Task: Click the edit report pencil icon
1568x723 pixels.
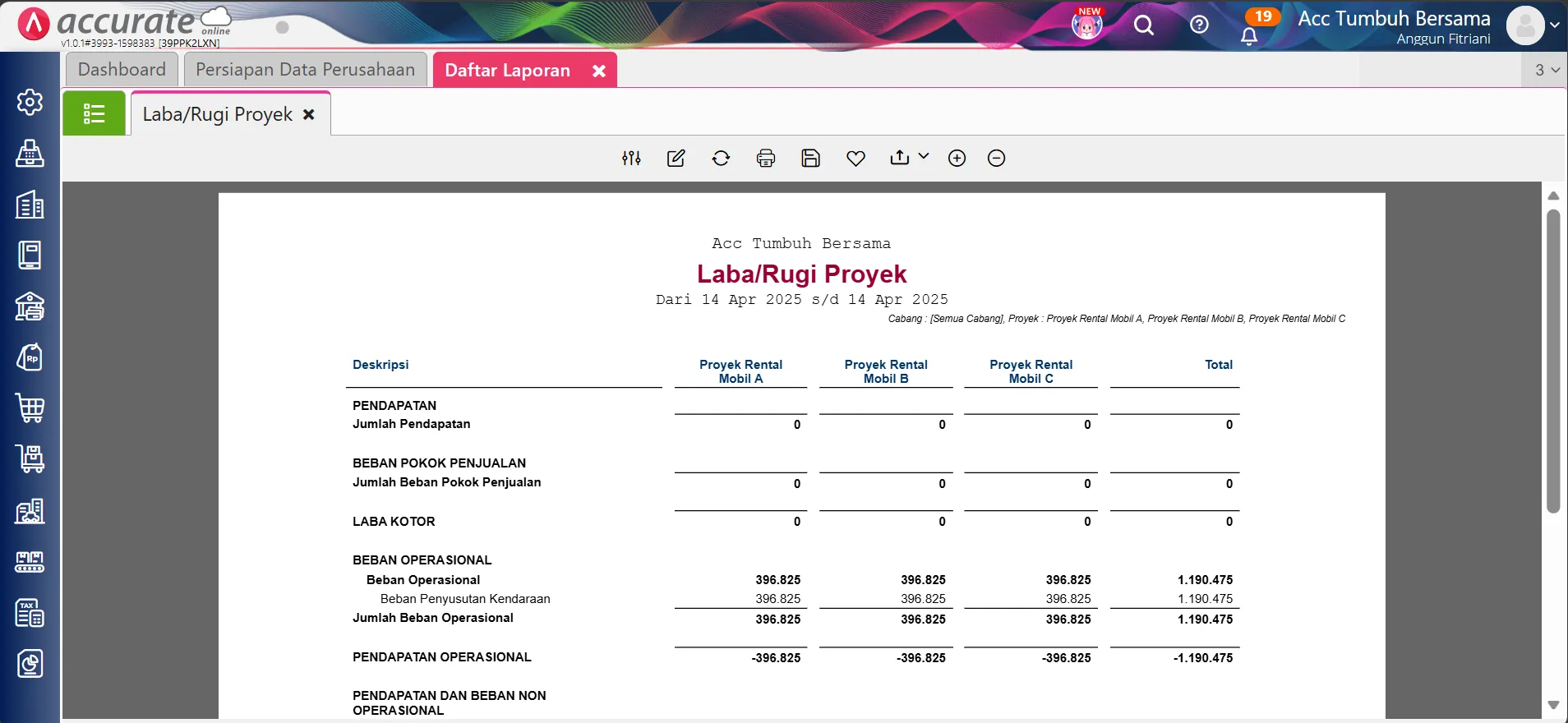Action: [x=676, y=159]
